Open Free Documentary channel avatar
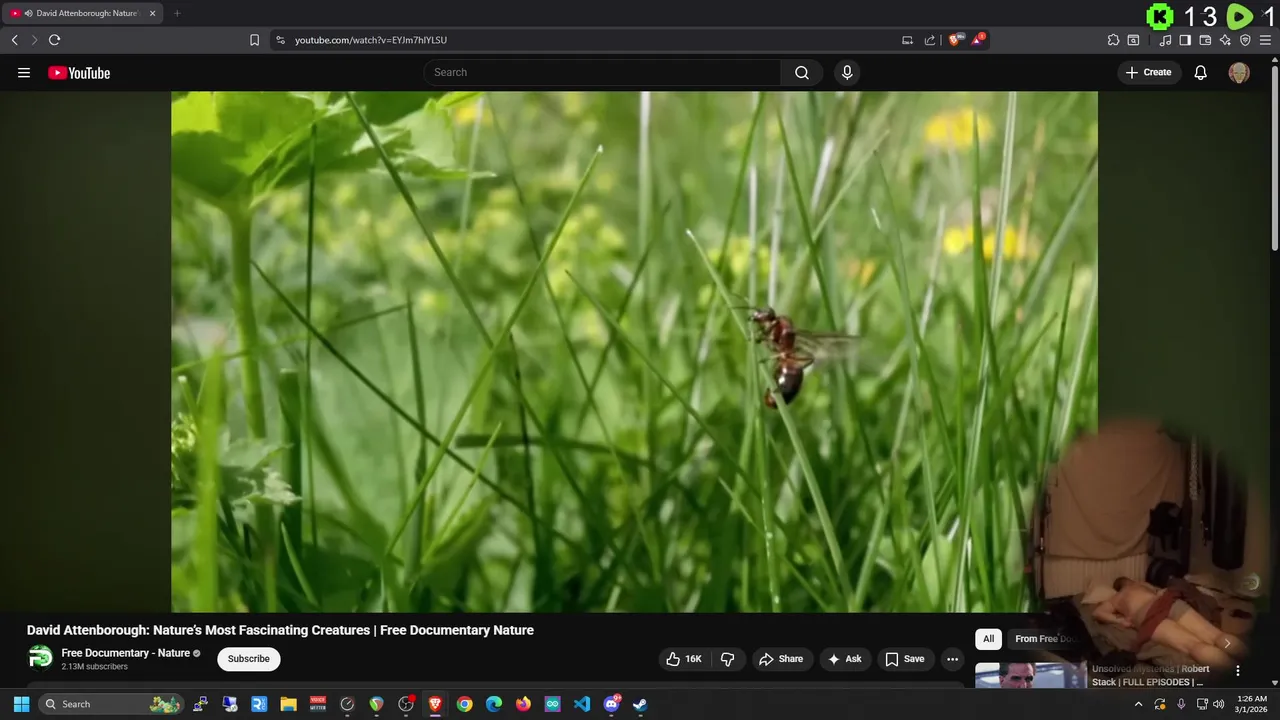The width and height of the screenshot is (1280, 720). tap(40, 658)
